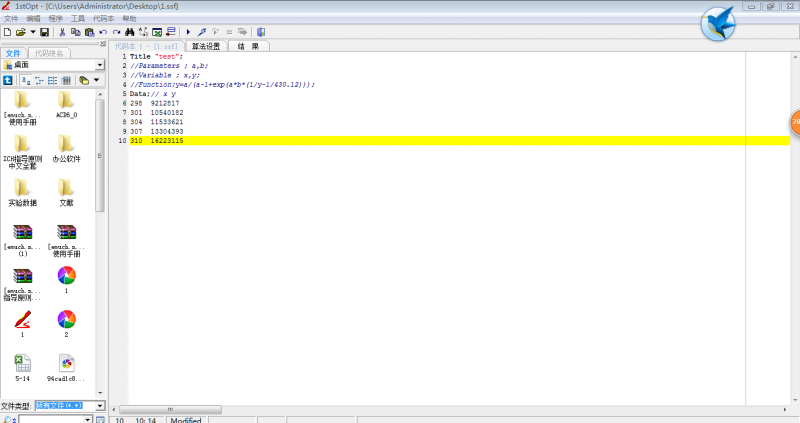Click the red-arrow lines toolbar icon
The width and height of the screenshot is (800, 423).
(x=171, y=32)
